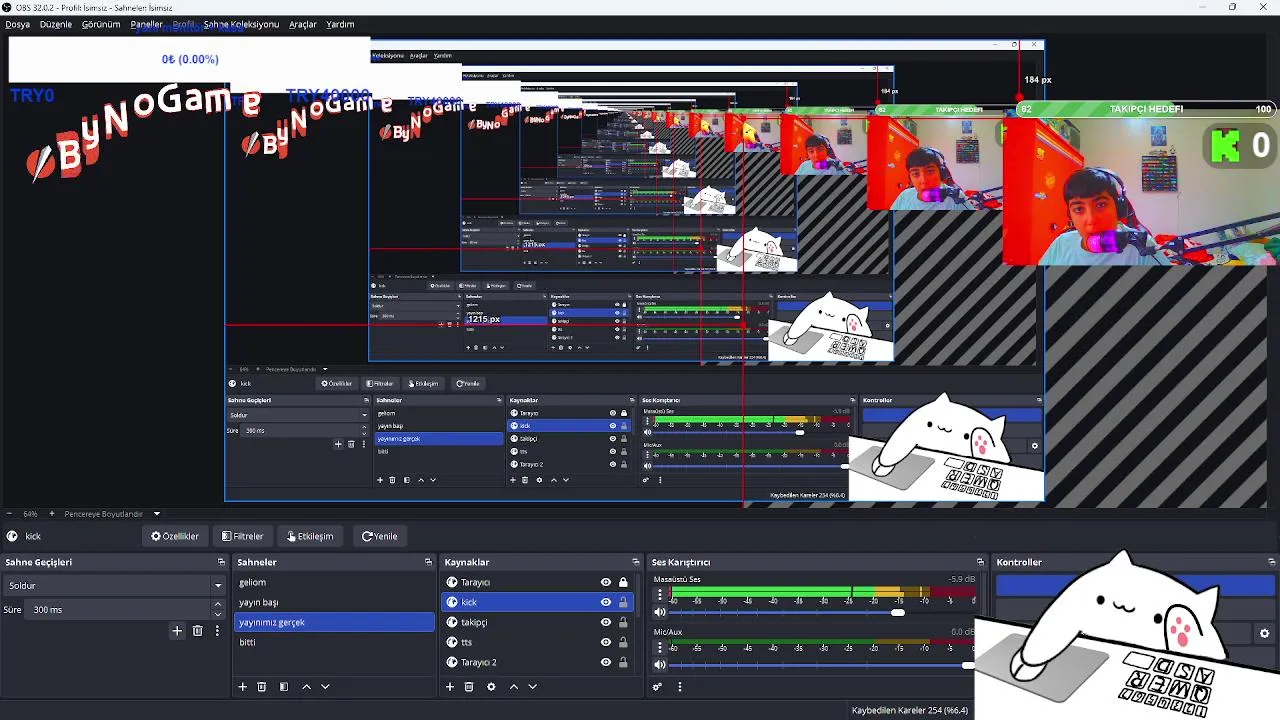1280x720 pixels.
Task: Open the Yardım menu
Action: pyautogui.click(x=340, y=24)
